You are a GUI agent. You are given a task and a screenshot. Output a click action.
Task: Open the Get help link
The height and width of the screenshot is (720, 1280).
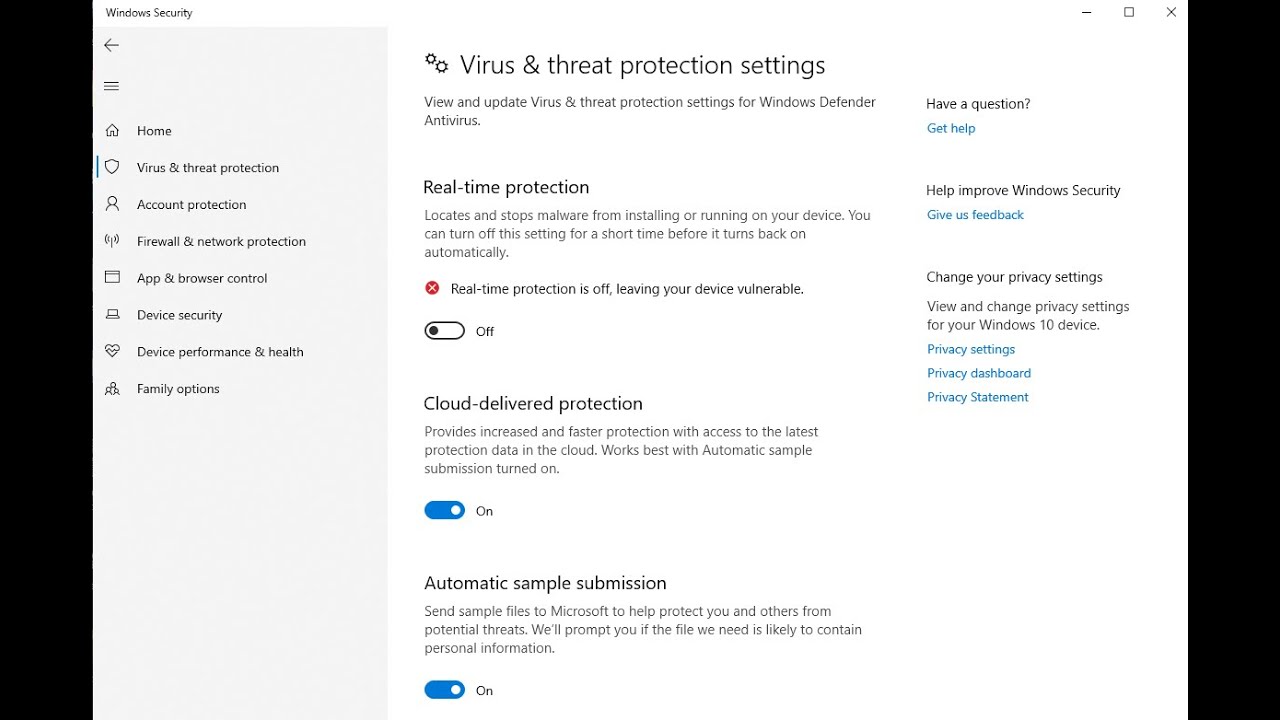[x=950, y=128]
